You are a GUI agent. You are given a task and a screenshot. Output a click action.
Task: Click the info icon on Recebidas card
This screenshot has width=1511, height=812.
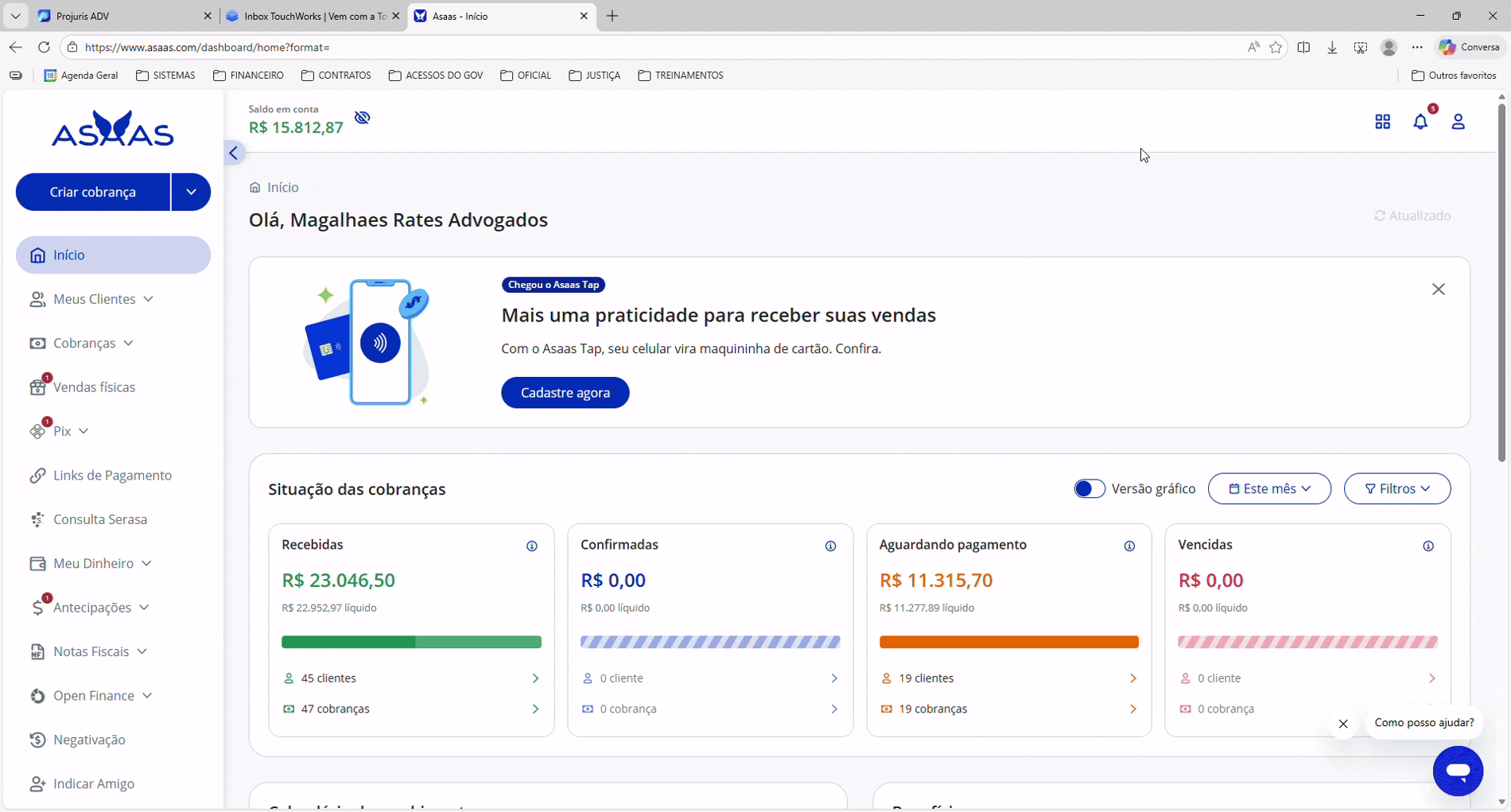(532, 546)
